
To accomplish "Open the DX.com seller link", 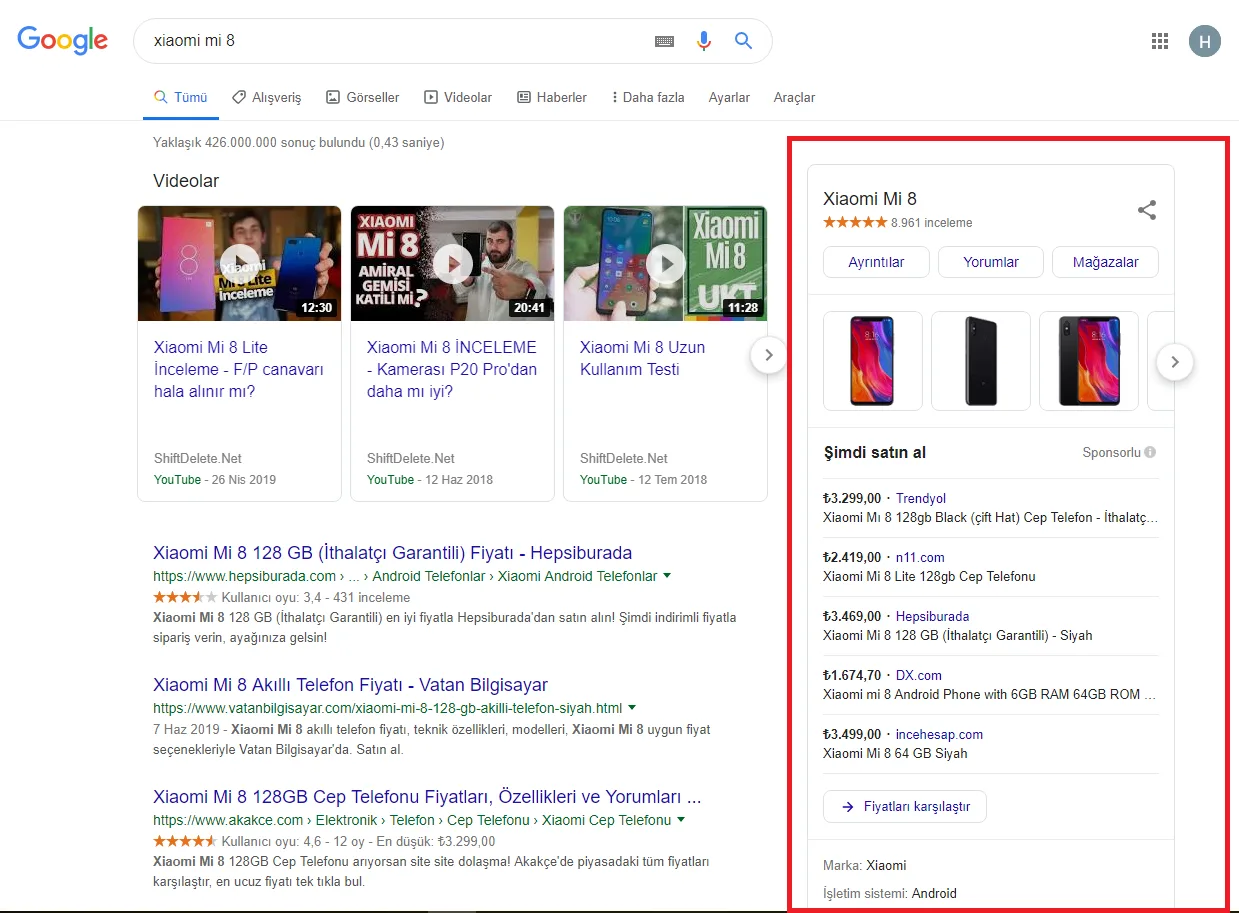I will (919, 675).
